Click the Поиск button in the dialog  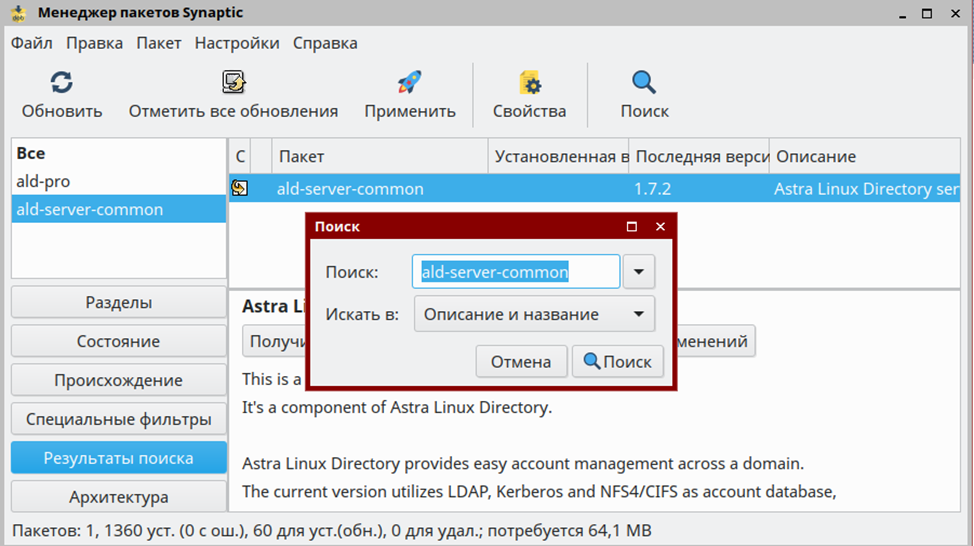[617, 362]
